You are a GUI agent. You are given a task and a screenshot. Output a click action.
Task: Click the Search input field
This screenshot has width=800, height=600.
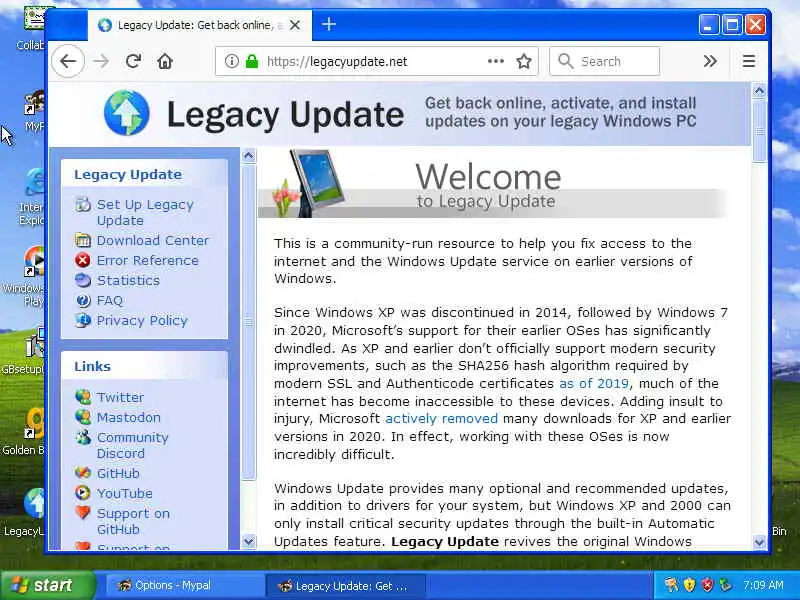pos(605,62)
